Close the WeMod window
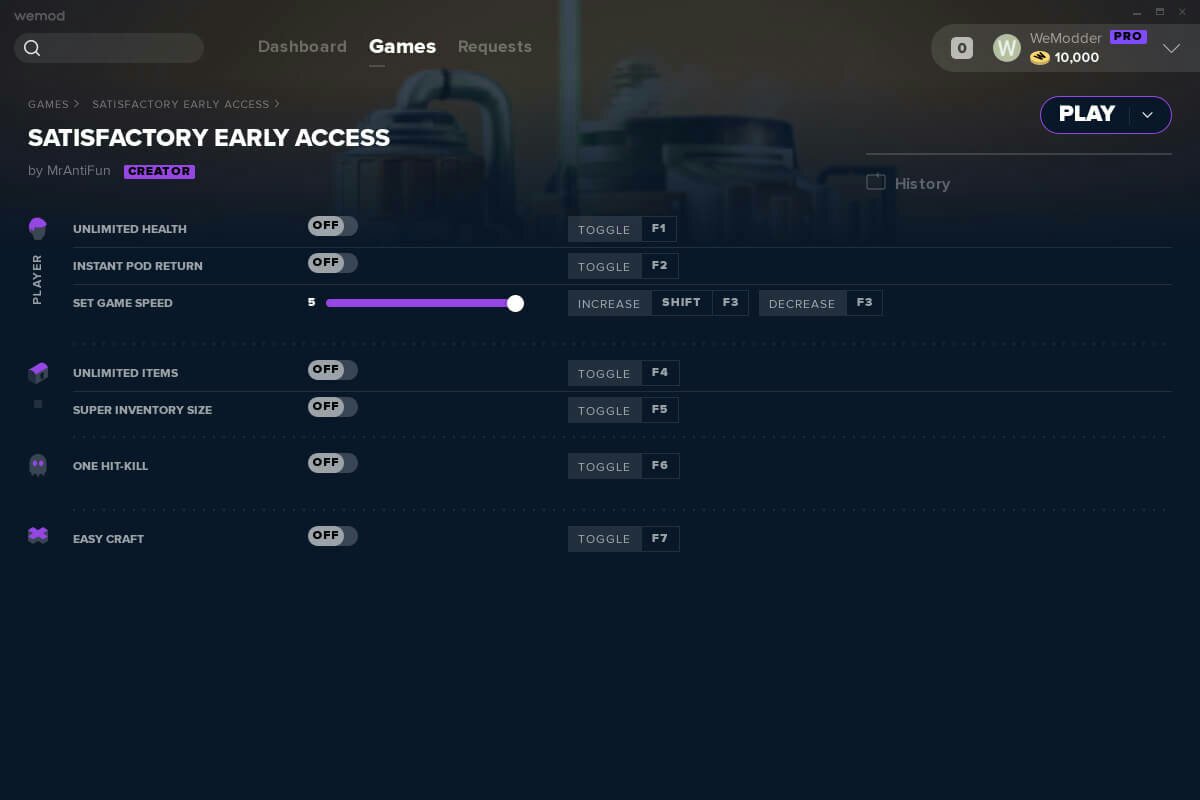 (x=1183, y=12)
